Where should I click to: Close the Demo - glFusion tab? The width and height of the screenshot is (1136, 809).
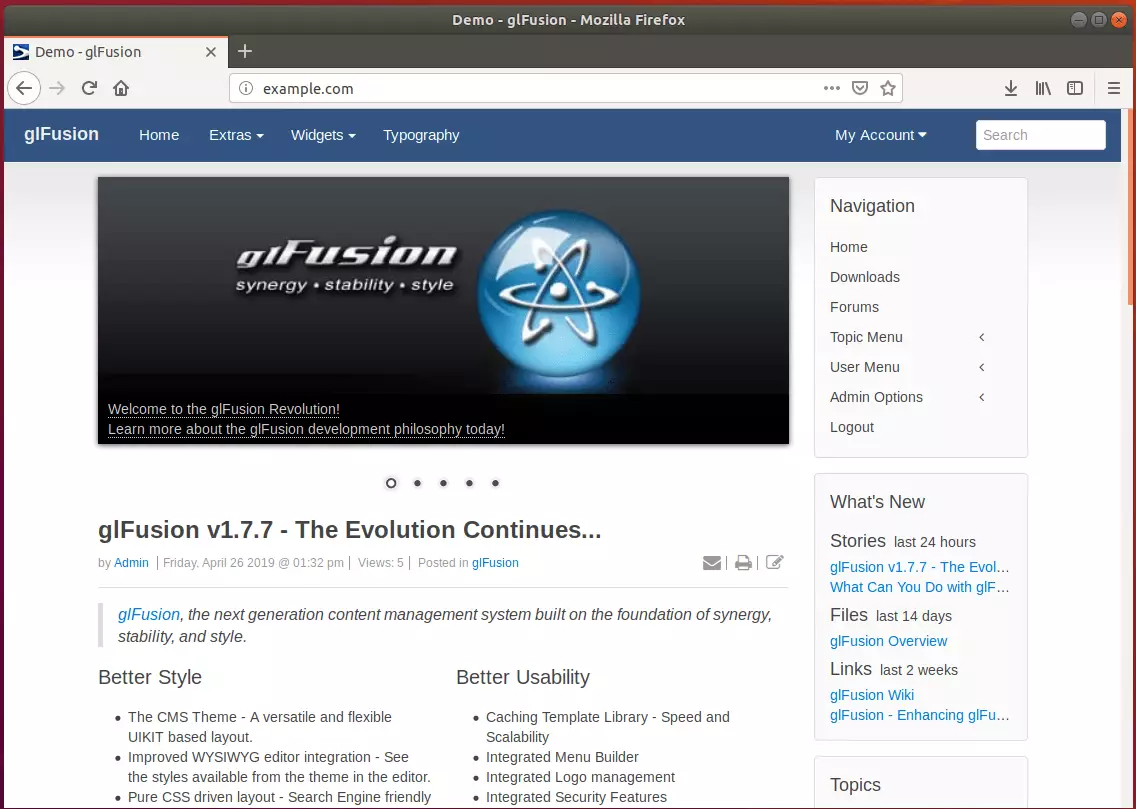point(211,52)
